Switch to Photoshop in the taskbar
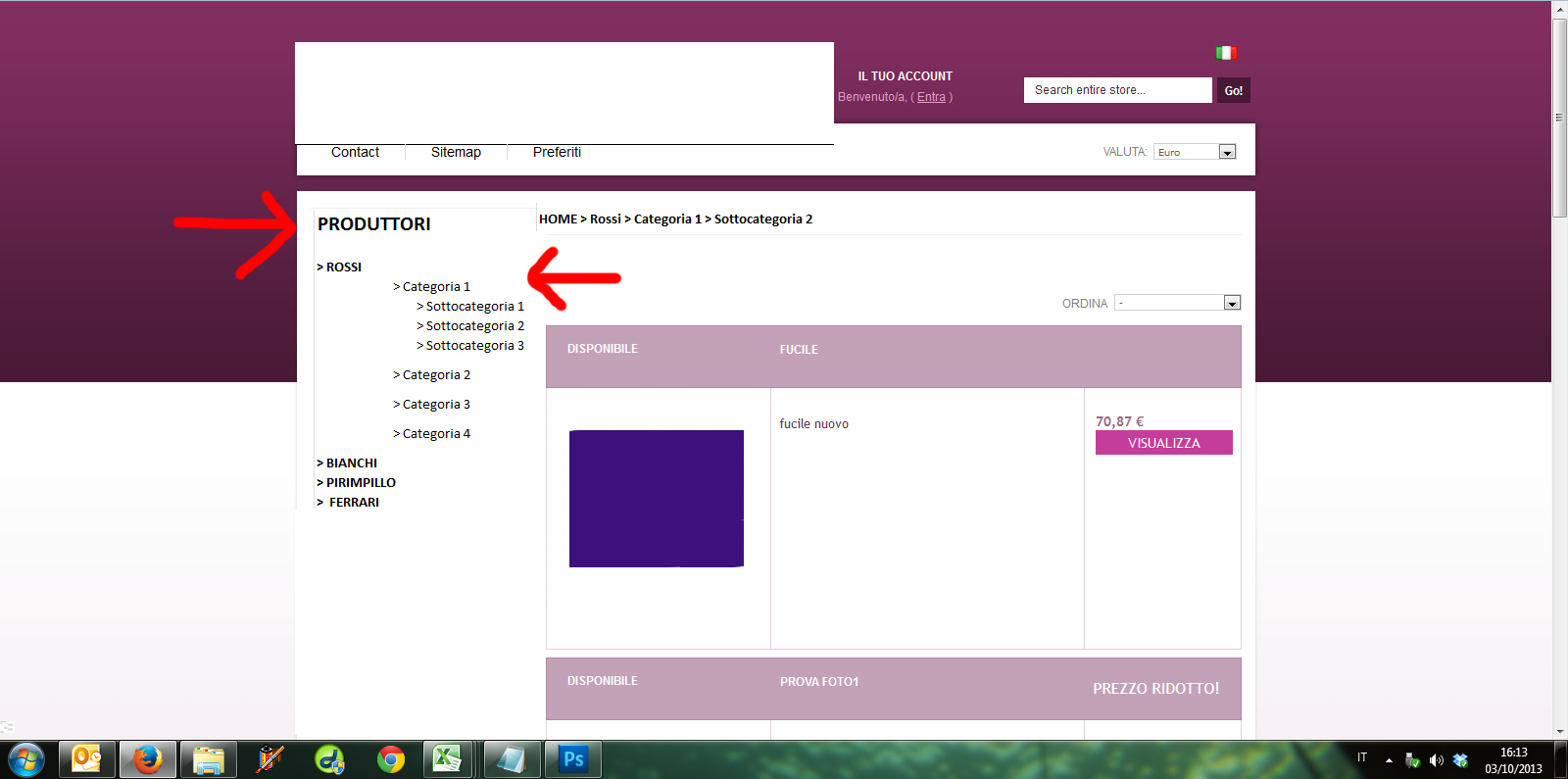The height and width of the screenshot is (779, 1568). pos(573,759)
